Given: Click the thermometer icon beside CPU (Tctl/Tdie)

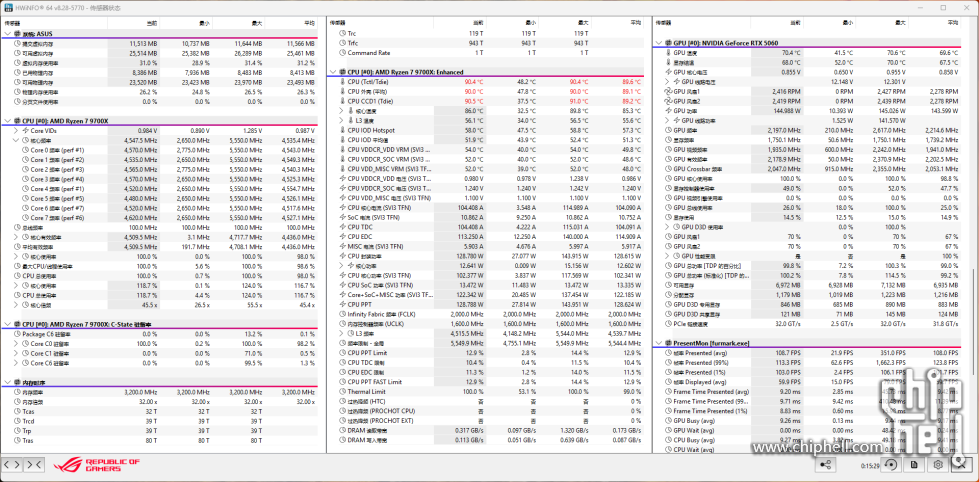Looking at the screenshot, I should tap(342, 82).
